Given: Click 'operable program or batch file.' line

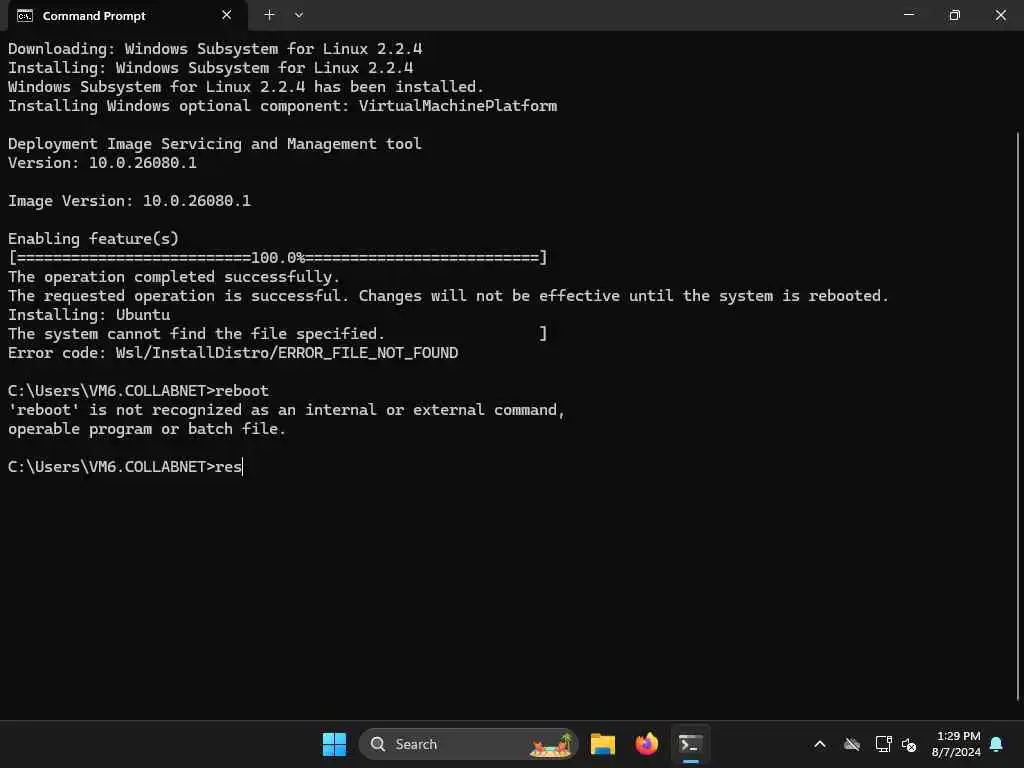Looking at the screenshot, I should tap(147, 429).
